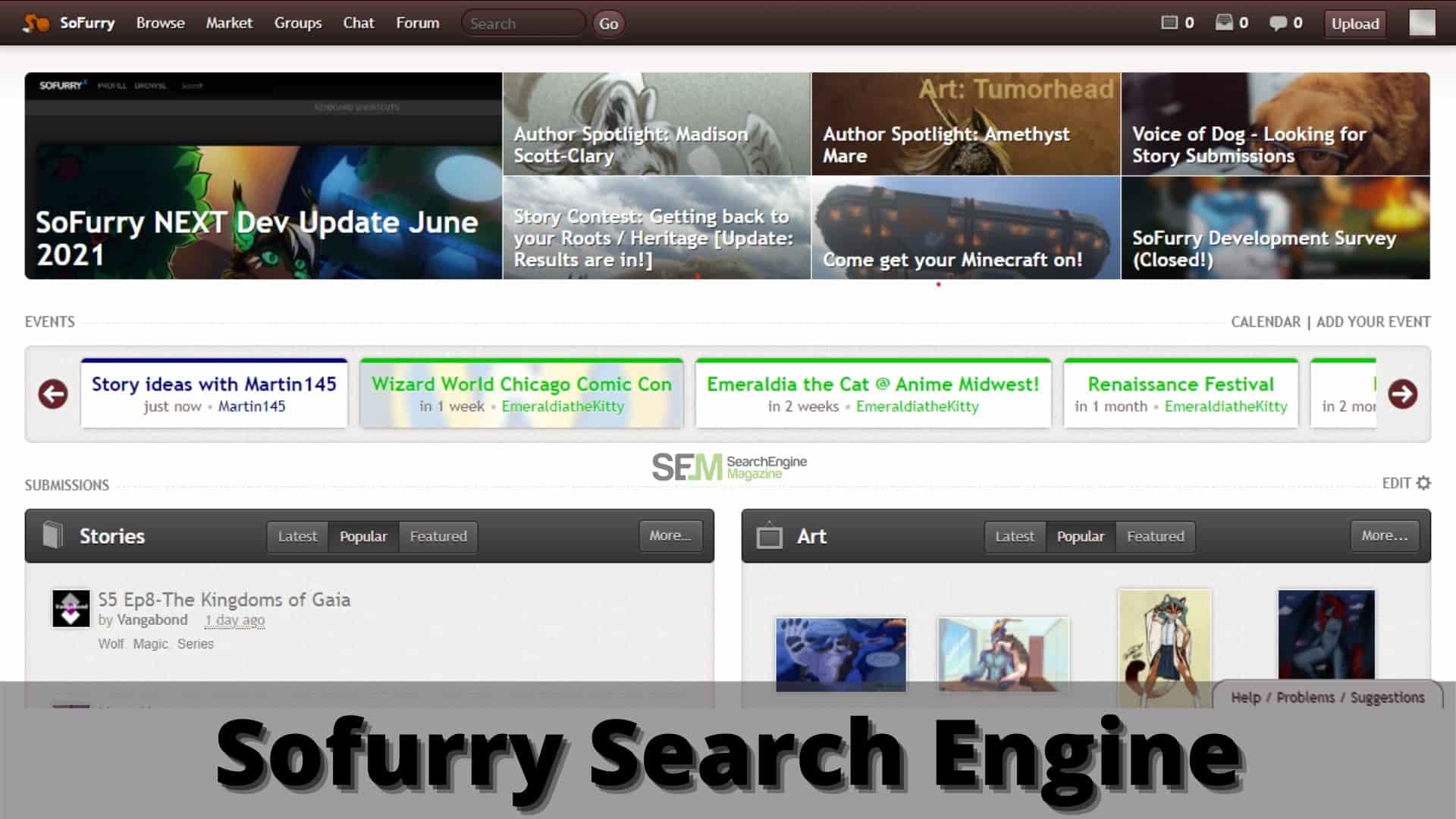Open Author Spotlight: Amethyst Mare tile
1456x819 pixels.
point(966,124)
